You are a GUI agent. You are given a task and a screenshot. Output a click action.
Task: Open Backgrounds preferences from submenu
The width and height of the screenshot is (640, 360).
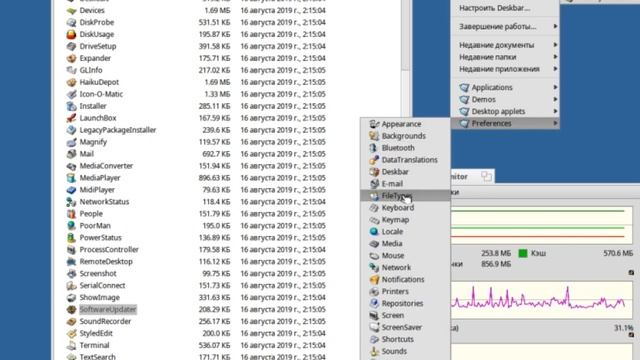[405, 136]
